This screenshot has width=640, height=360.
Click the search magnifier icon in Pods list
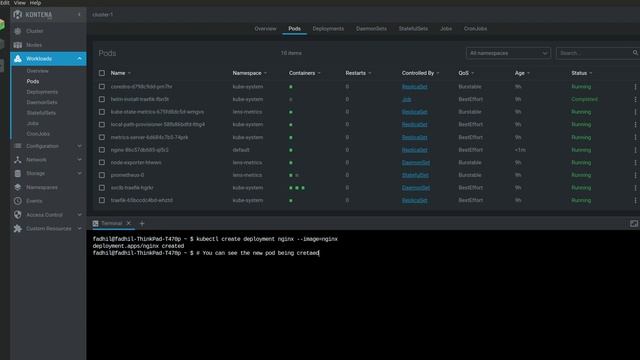click(635, 53)
